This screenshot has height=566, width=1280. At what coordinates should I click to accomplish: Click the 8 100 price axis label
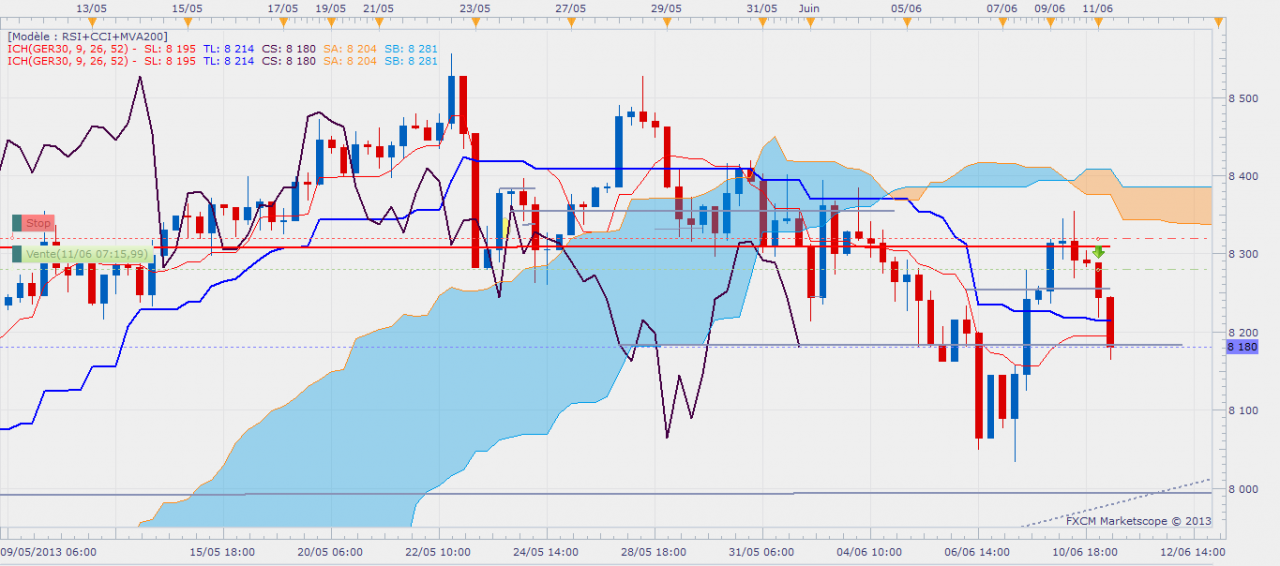click(x=1241, y=410)
